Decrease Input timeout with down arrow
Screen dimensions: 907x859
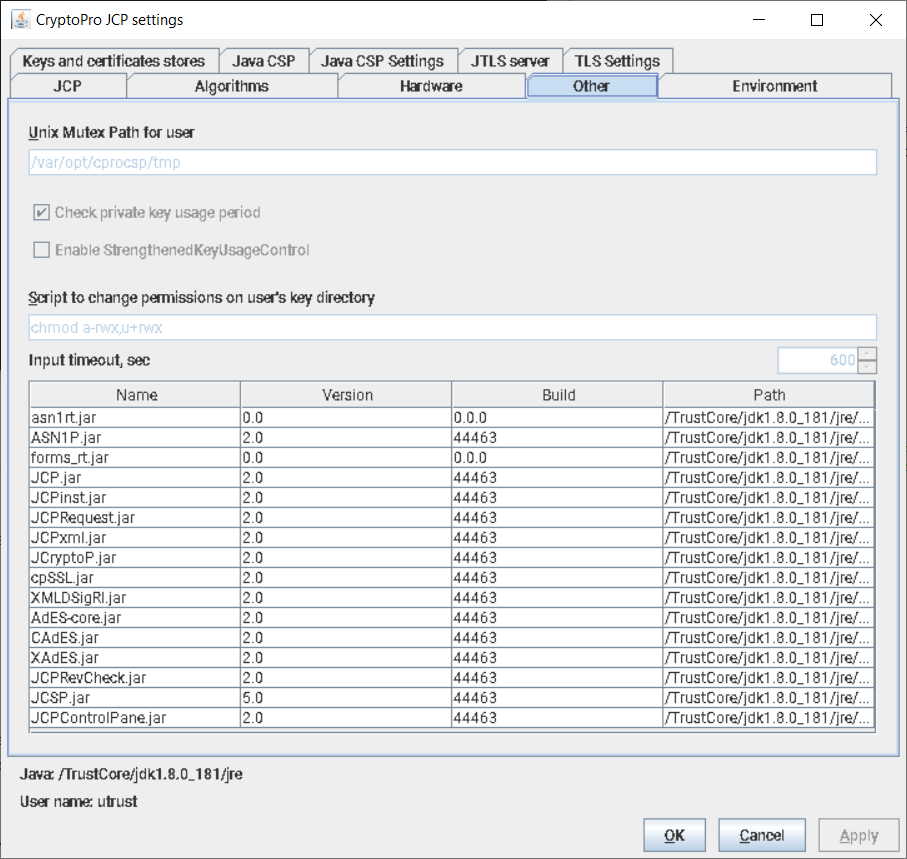click(x=868, y=366)
